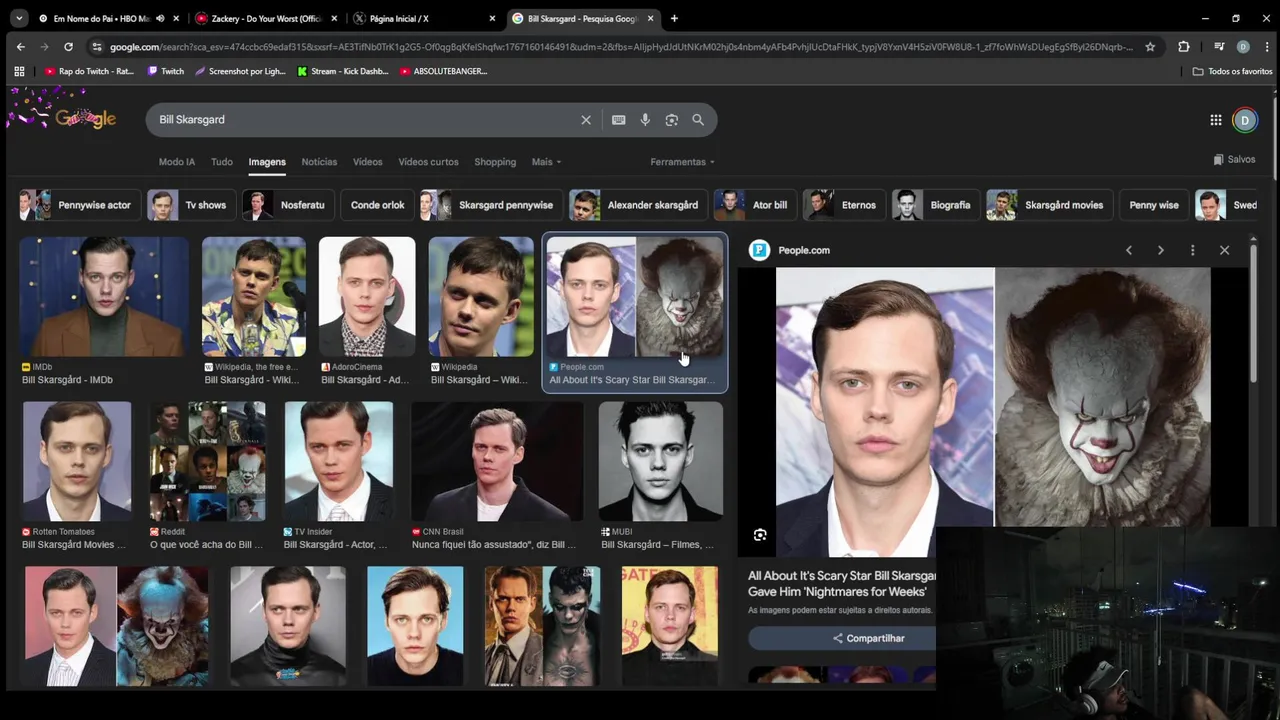1280x720 pixels.
Task: Open the Vídeos curtos search tab
Action: click(x=428, y=162)
